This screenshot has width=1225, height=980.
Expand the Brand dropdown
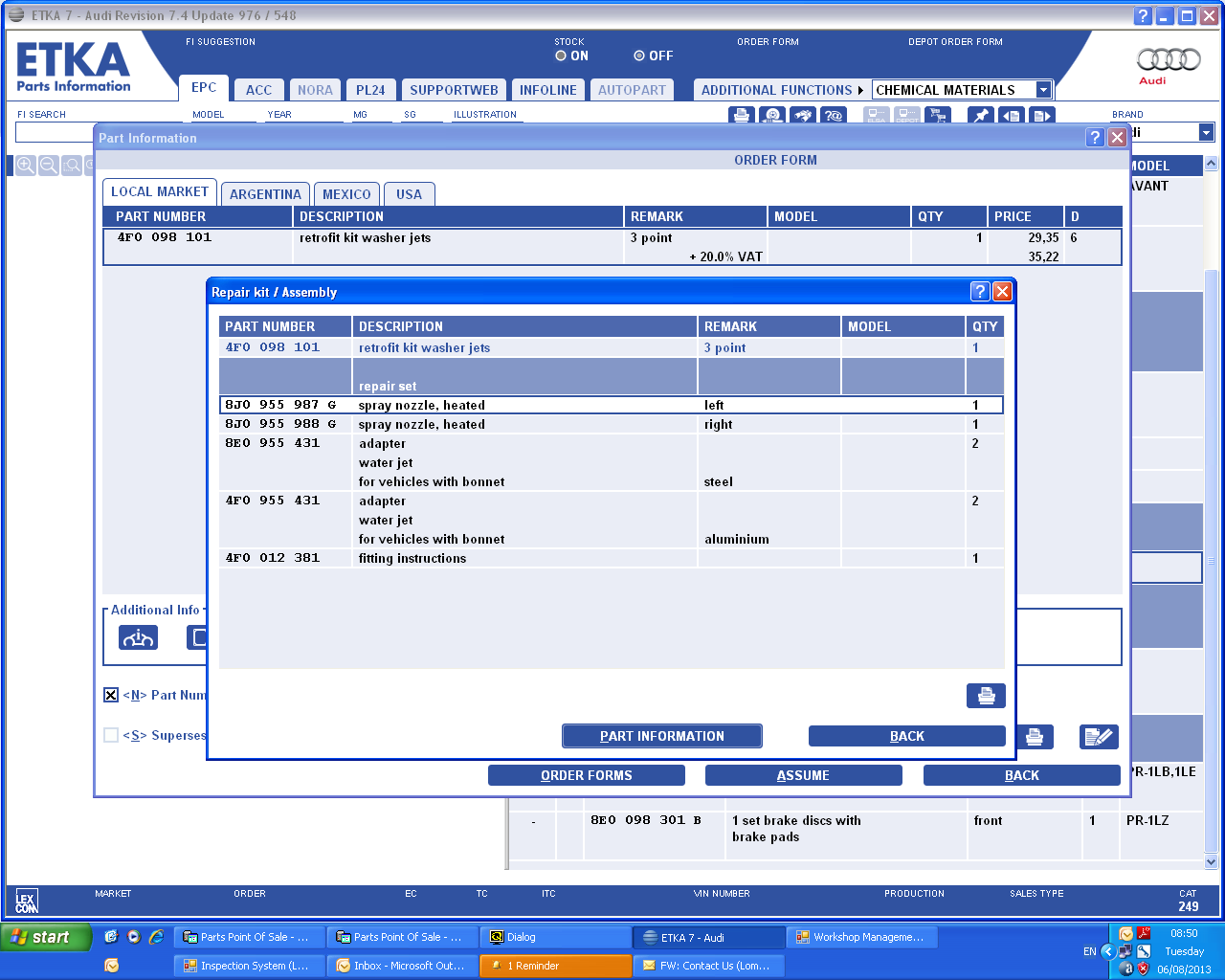(1206, 133)
